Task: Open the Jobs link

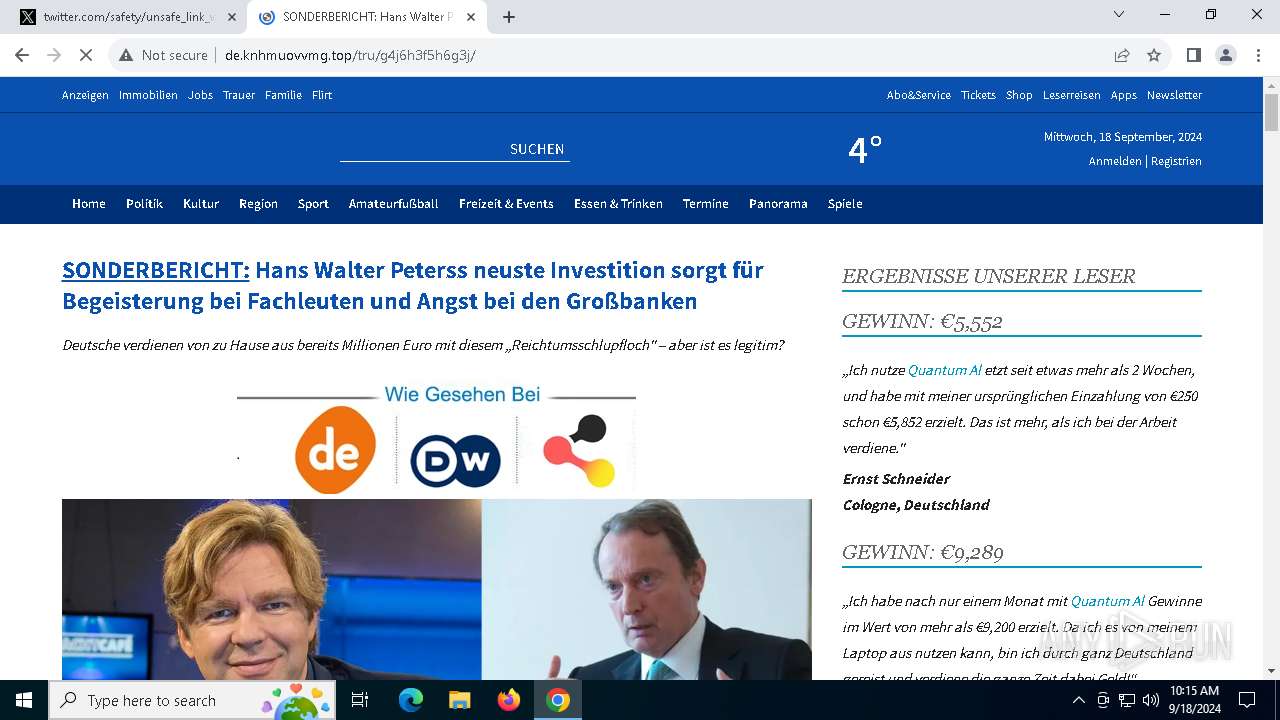Action: 200,95
